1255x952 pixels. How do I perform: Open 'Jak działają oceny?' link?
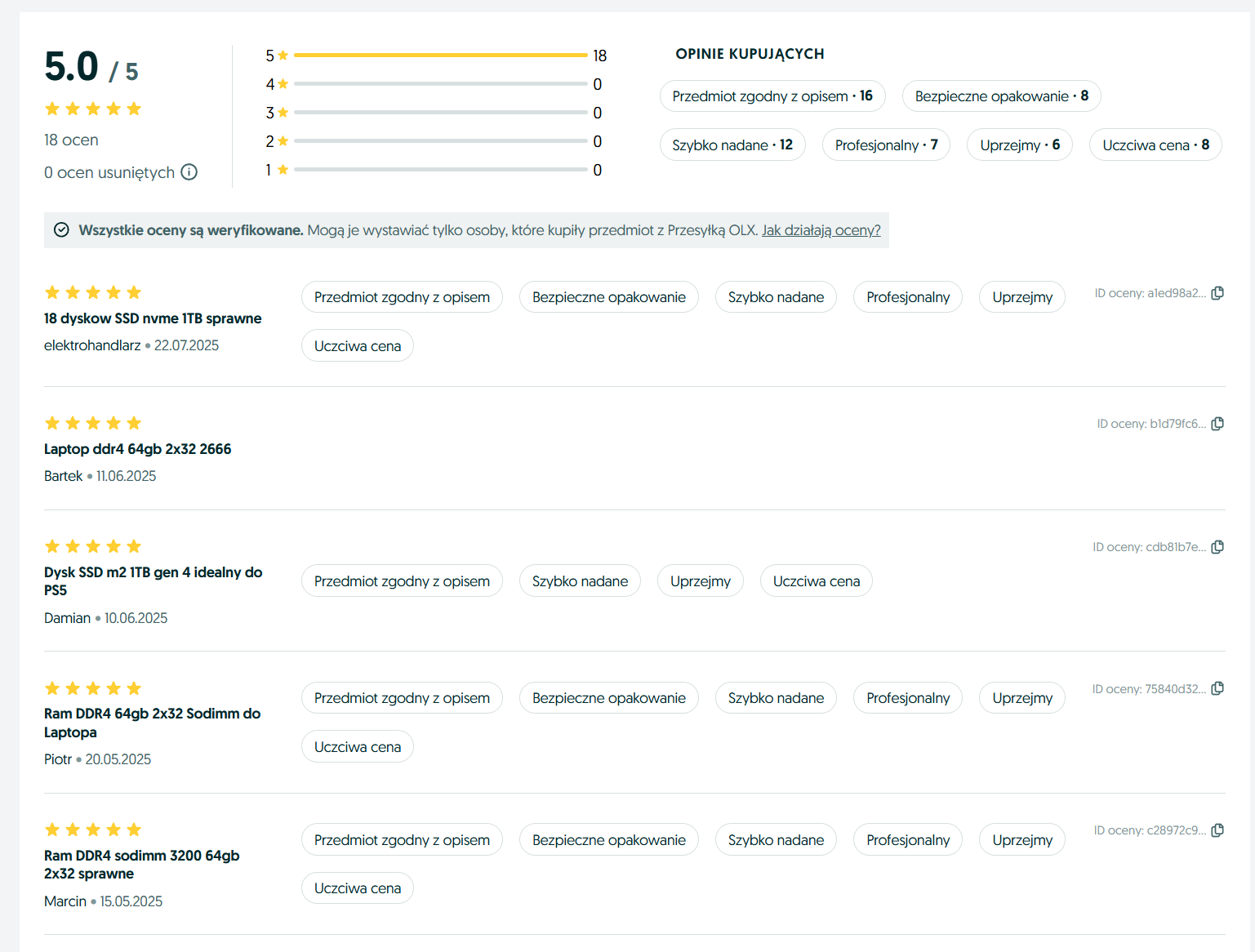(x=821, y=230)
